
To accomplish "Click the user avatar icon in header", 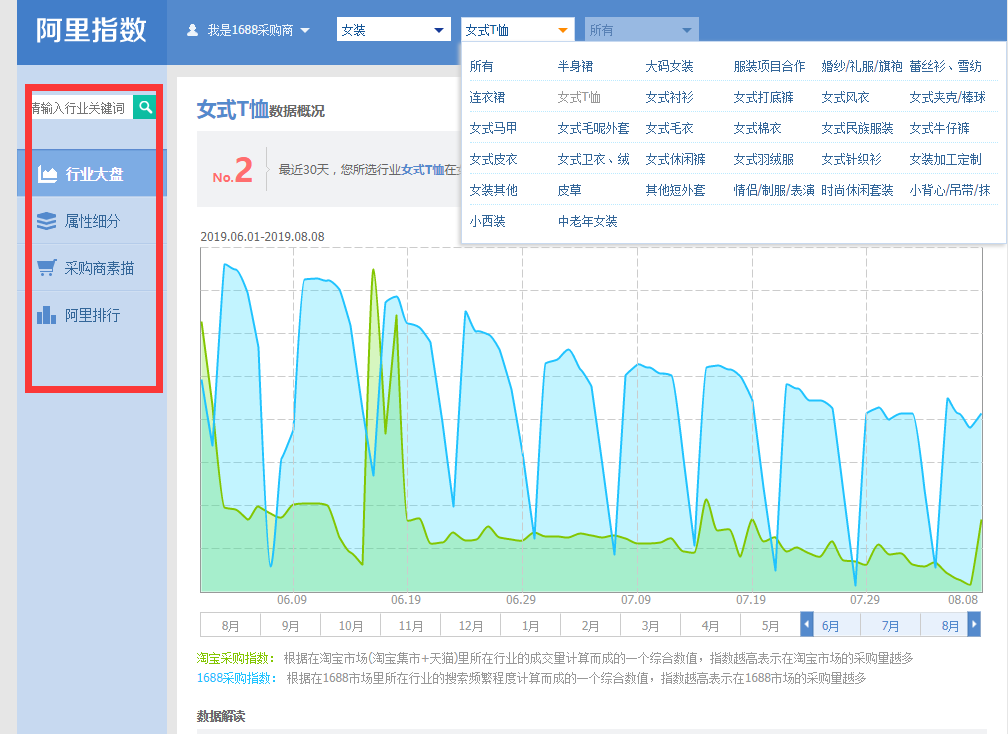I will click(192, 30).
